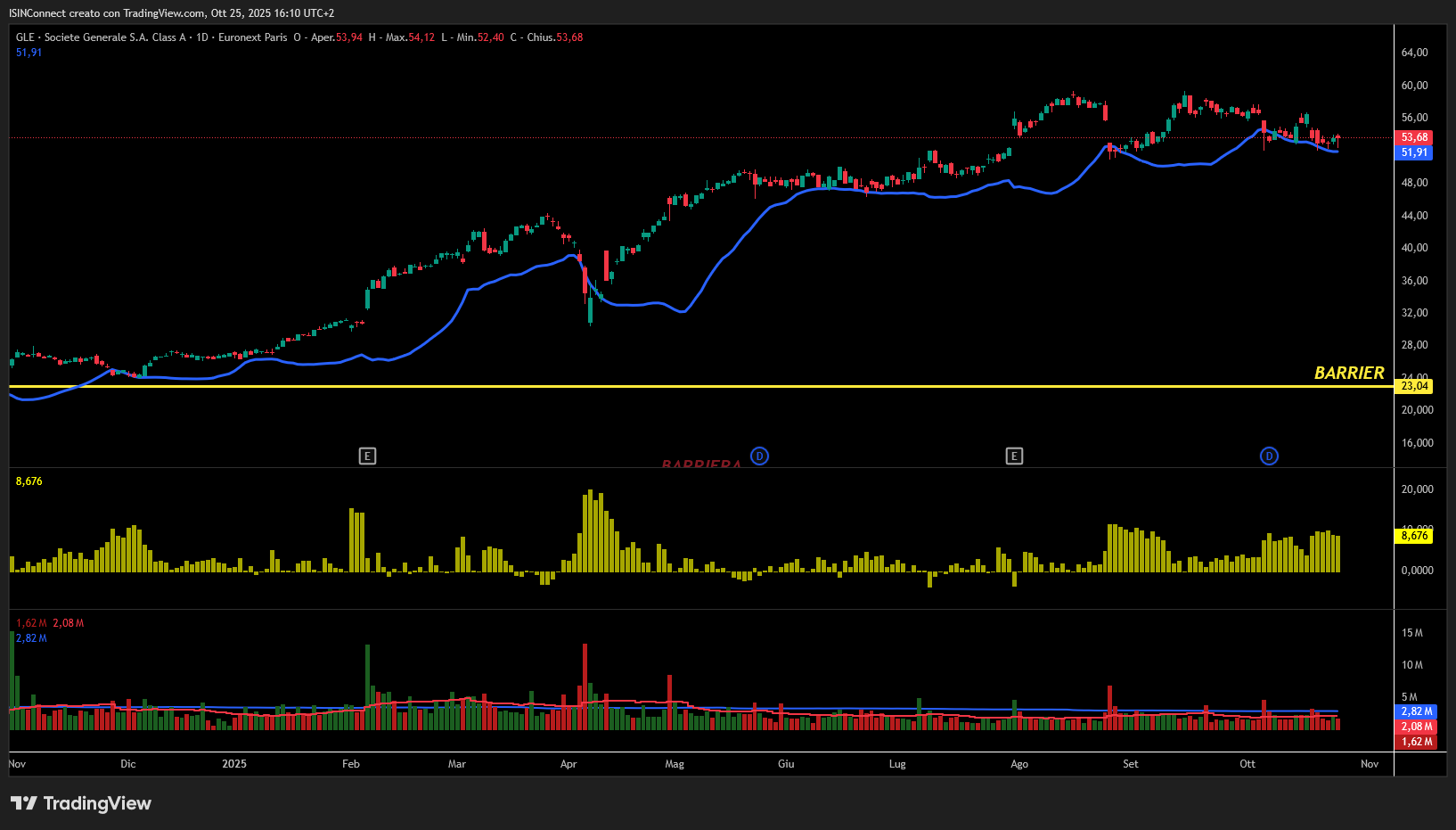Click the 1,62 M volume axis label
Screen dimensions: 1456x830
click(x=1416, y=742)
